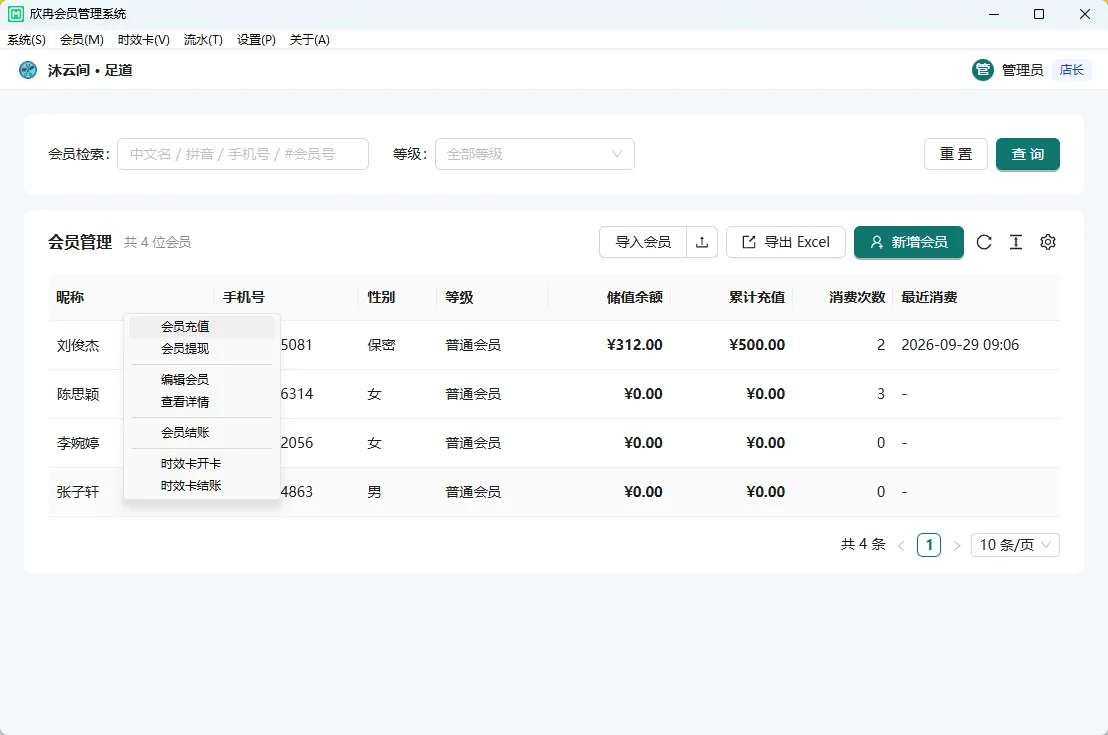The width and height of the screenshot is (1108, 735).
Task: Open the 时效卡(V) menu
Action: pos(143,40)
